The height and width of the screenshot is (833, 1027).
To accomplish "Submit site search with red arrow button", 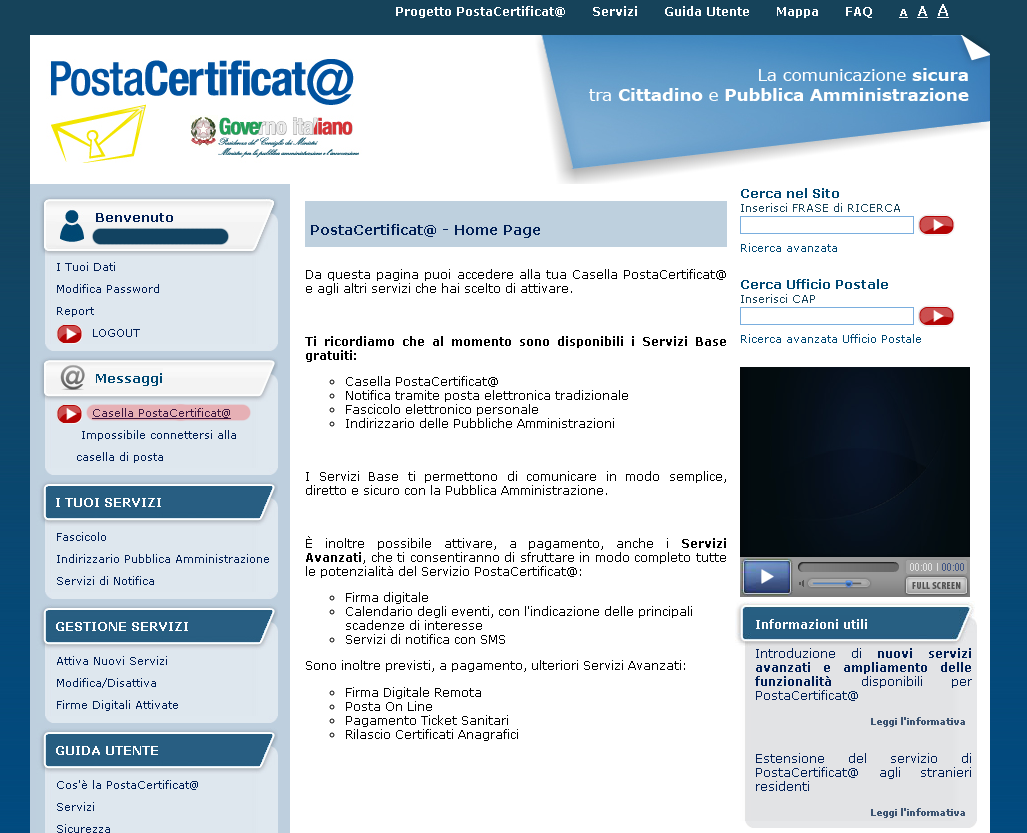I will point(936,225).
